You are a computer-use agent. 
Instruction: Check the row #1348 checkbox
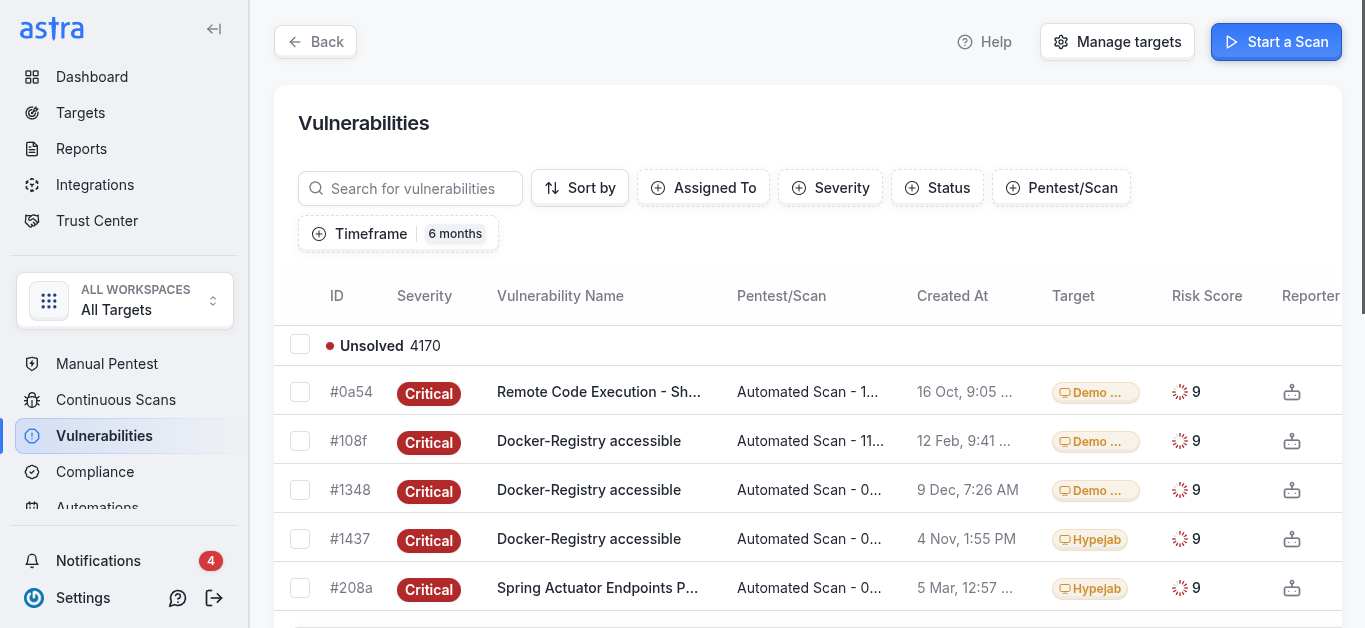click(300, 490)
